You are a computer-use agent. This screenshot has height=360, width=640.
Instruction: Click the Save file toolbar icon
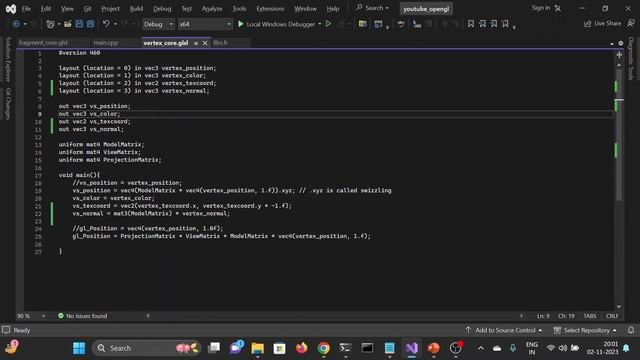(x=79, y=24)
